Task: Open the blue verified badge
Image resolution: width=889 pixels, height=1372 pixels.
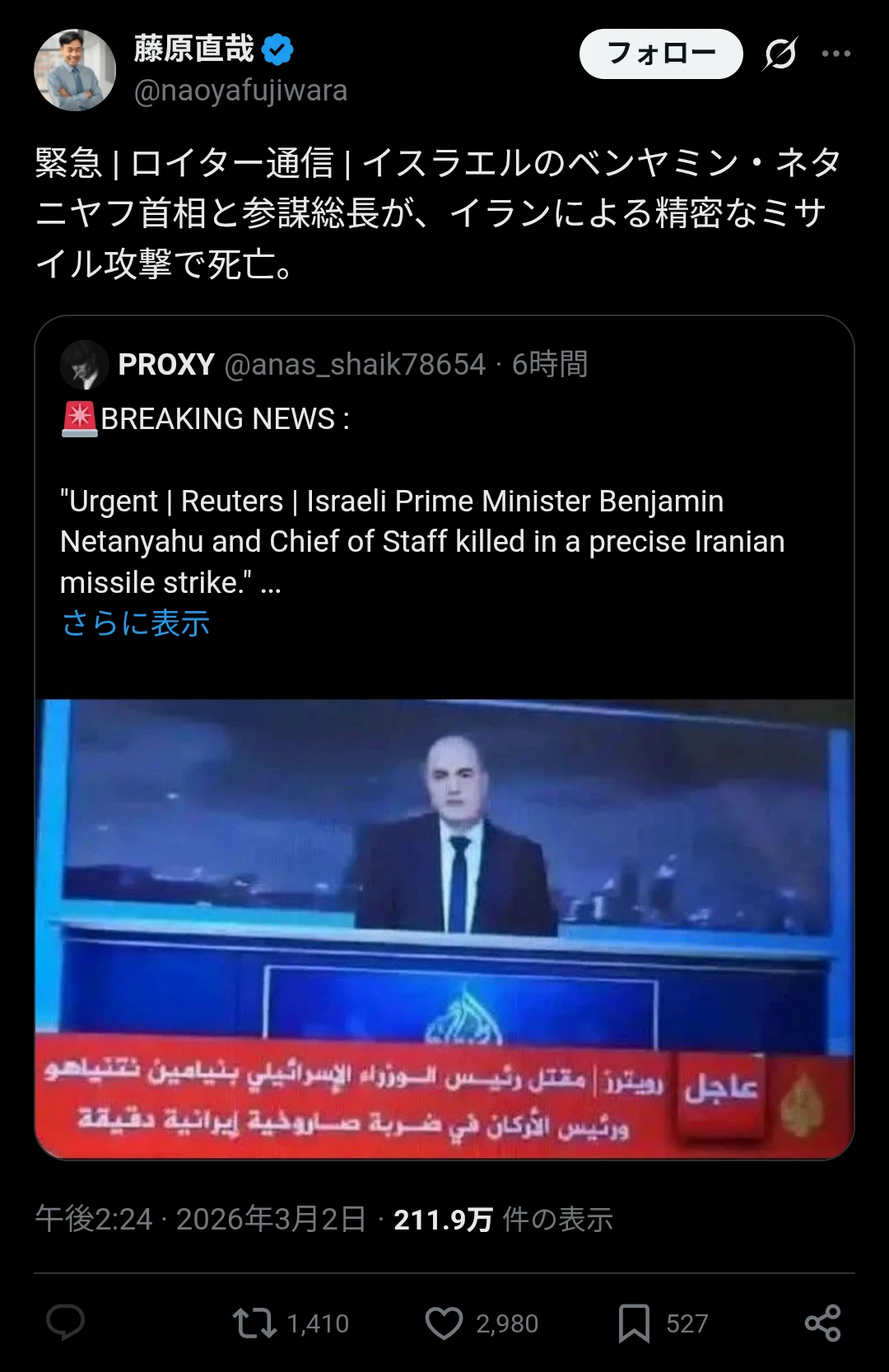Action: point(277,49)
